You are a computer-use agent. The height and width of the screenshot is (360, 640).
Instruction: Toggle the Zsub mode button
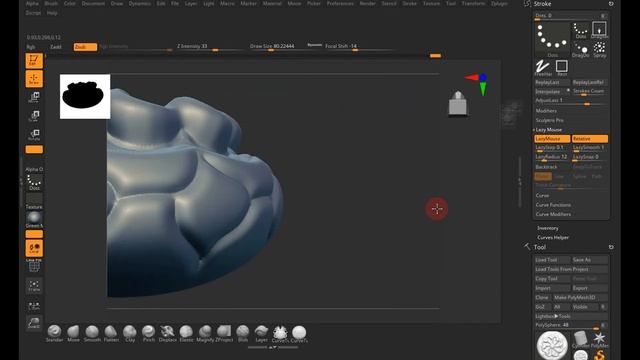pyautogui.click(x=85, y=47)
